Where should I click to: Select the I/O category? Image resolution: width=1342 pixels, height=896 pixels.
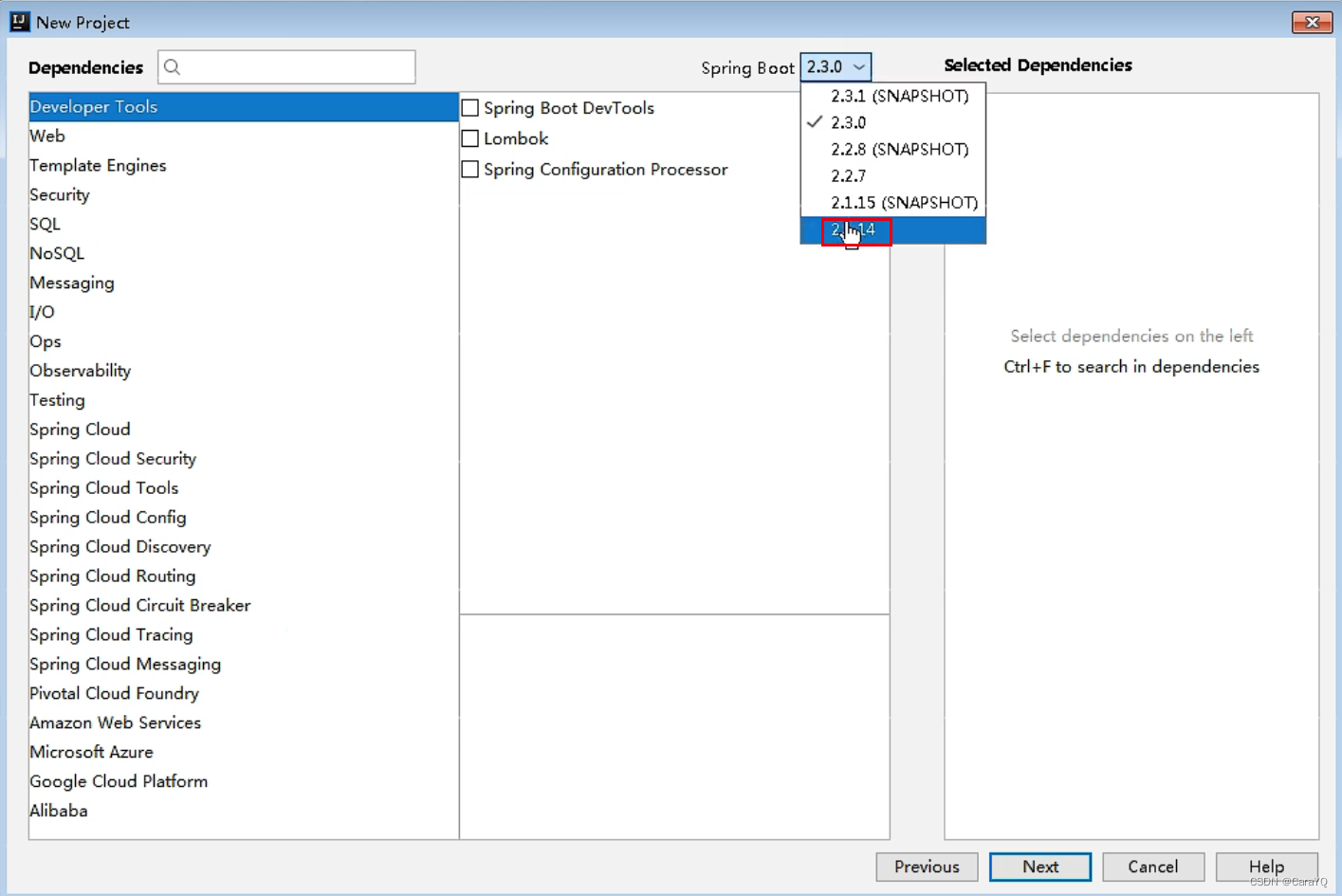[x=244, y=313]
